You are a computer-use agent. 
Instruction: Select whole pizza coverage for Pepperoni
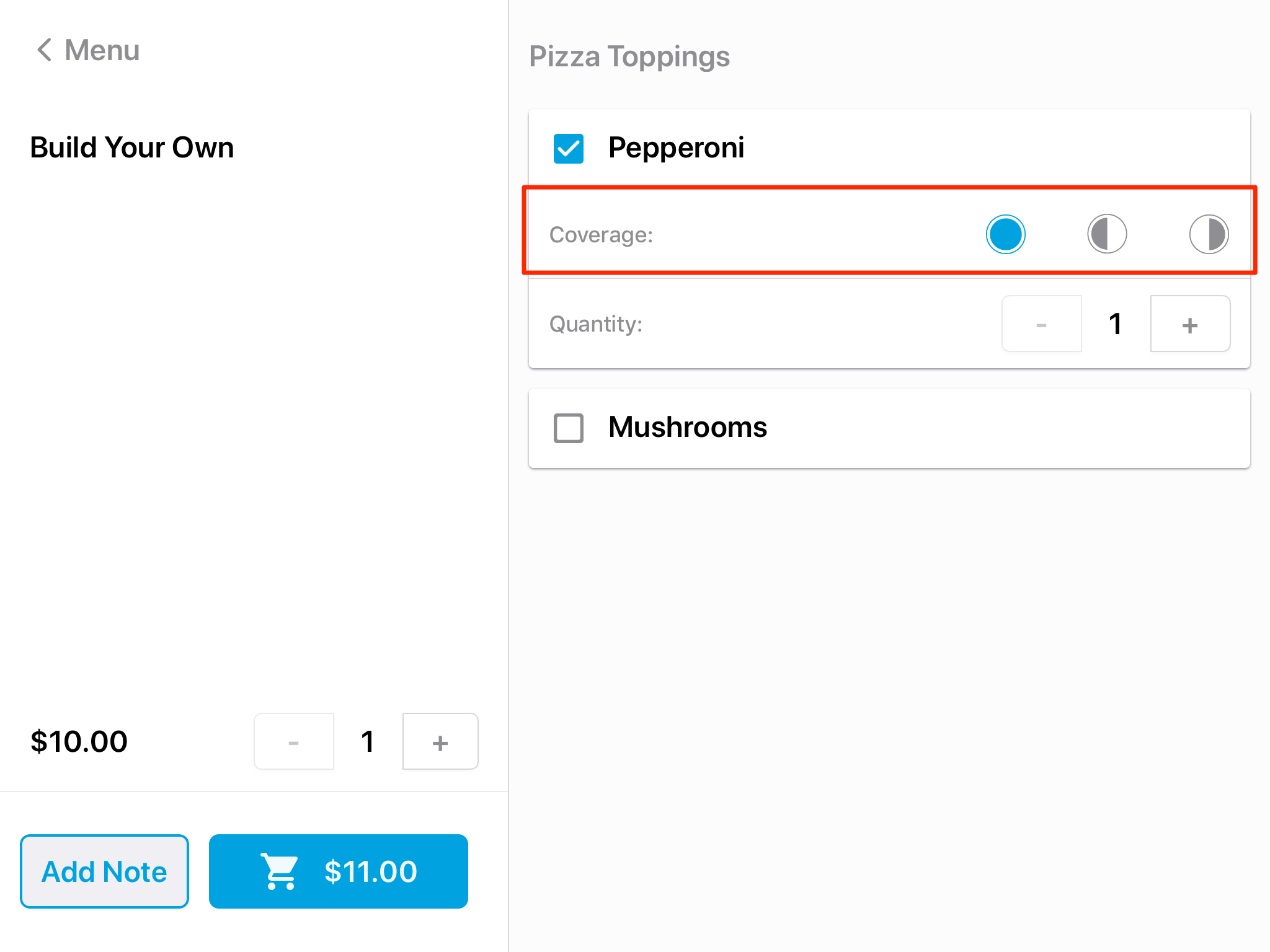[x=1005, y=234]
